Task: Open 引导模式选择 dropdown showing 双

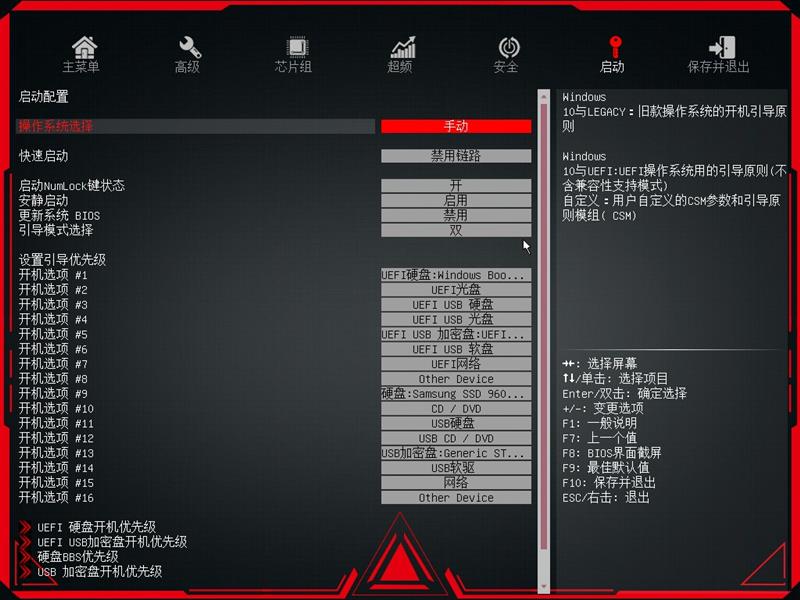Action: 456,230
